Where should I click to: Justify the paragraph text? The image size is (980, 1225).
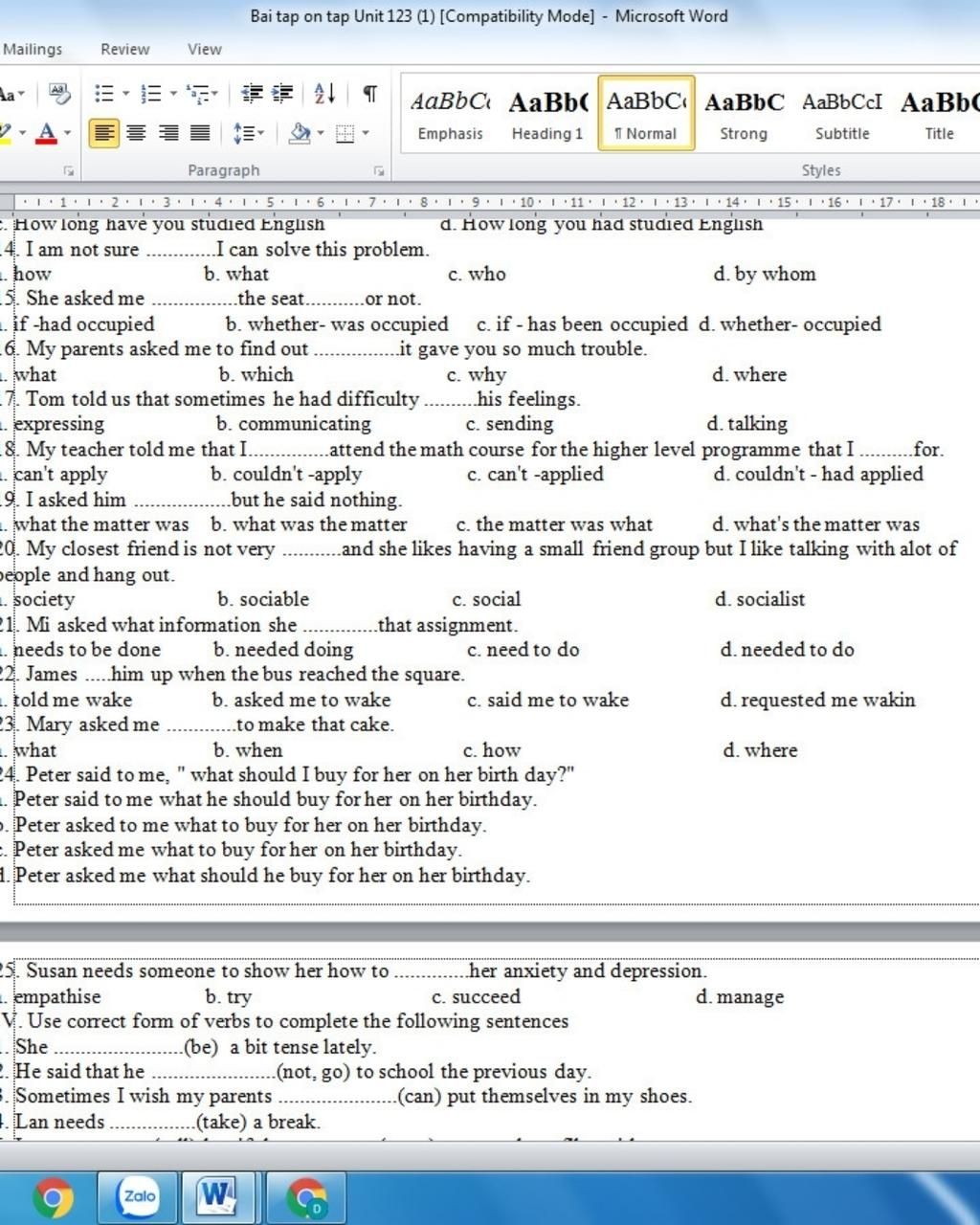pos(200,133)
